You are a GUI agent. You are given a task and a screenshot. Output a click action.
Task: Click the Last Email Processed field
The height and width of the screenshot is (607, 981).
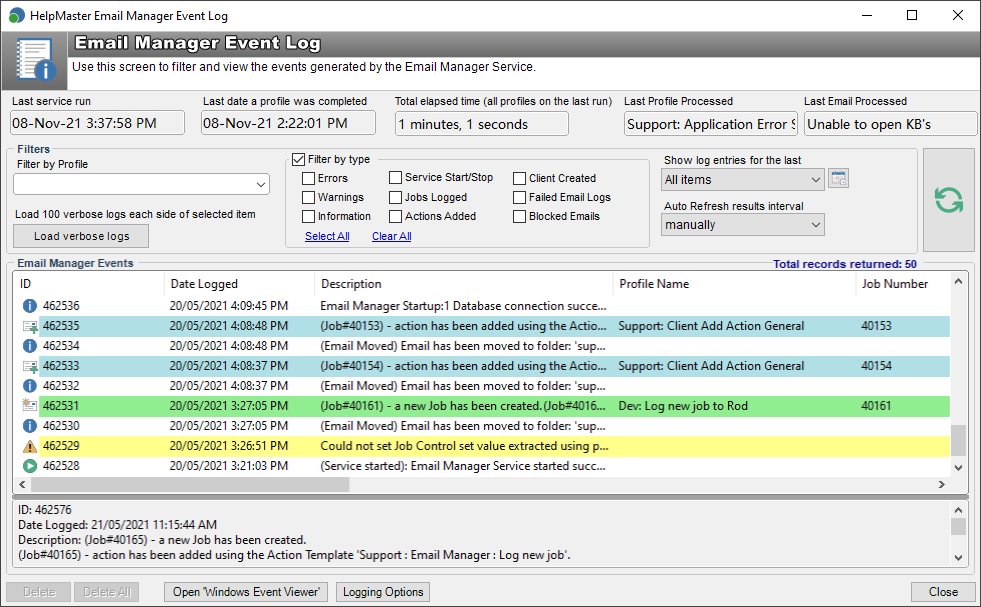(891, 124)
